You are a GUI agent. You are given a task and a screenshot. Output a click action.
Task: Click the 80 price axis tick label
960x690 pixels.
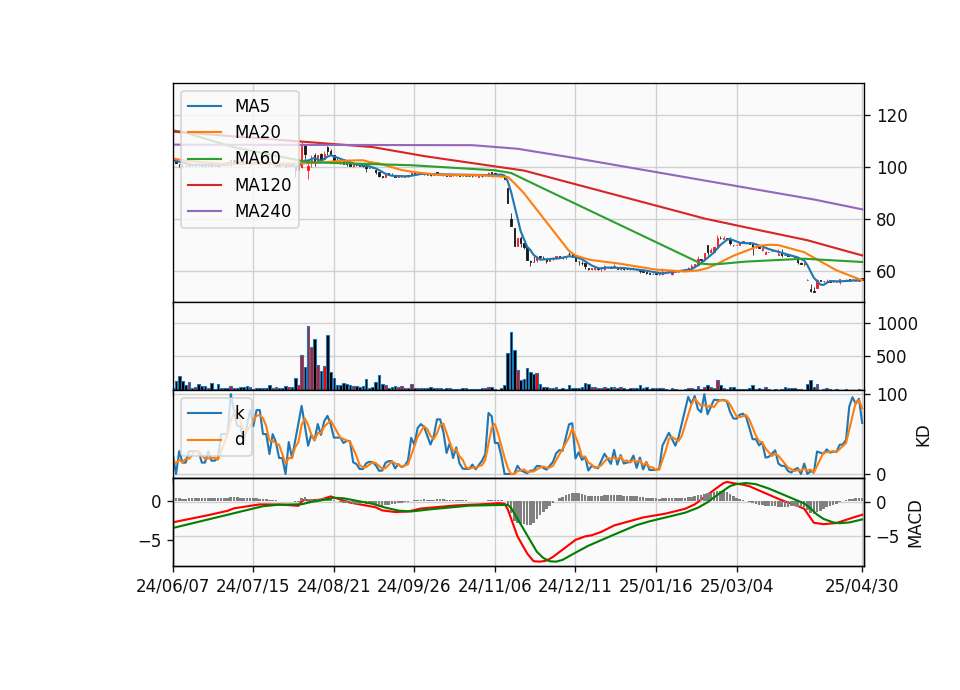pyautogui.click(x=887, y=220)
